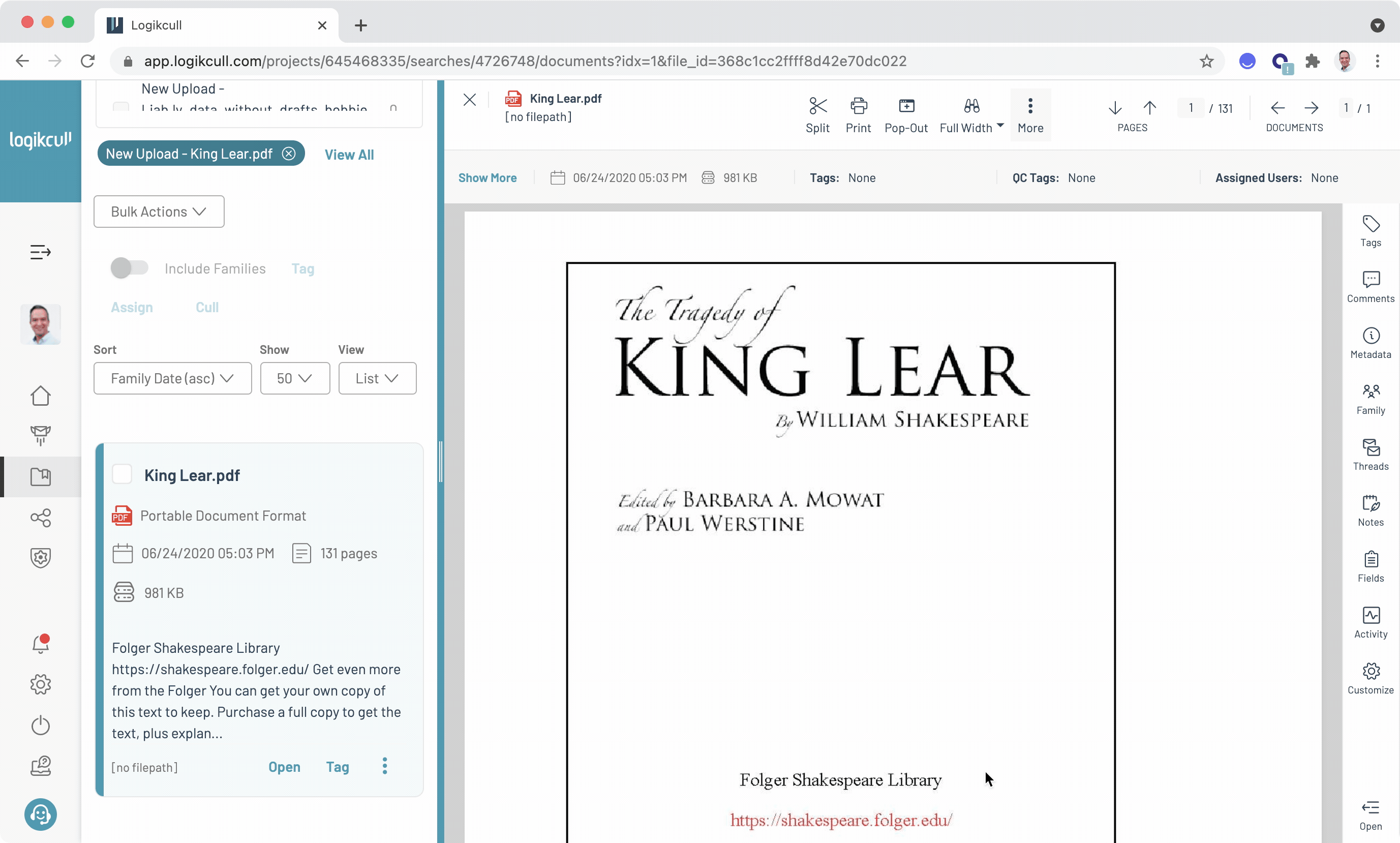Open a new browser tab
This screenshot has width=1400, height=843.
360,25
